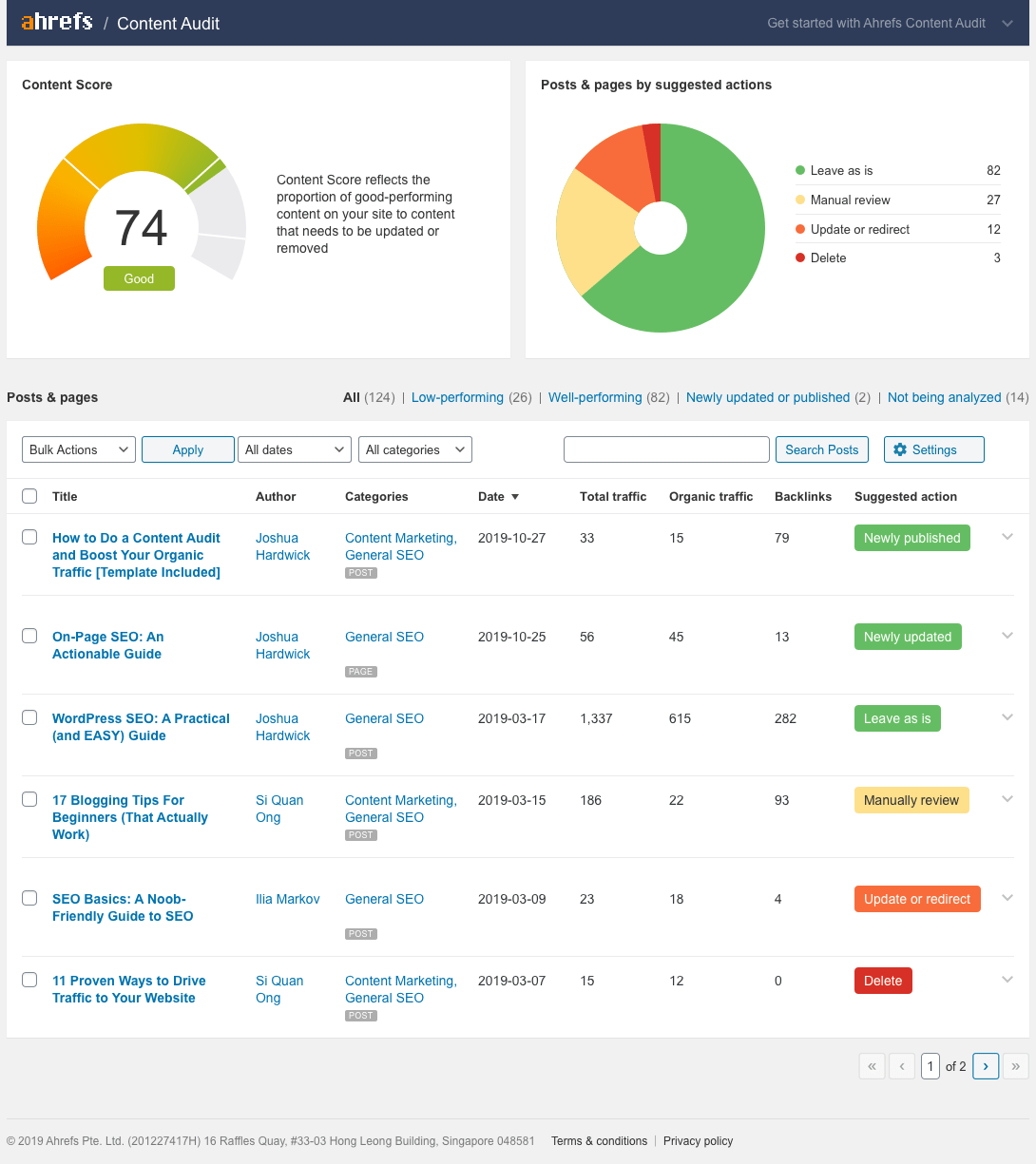Select the select-all checkbox in the table header

click(x=29, y=495)
